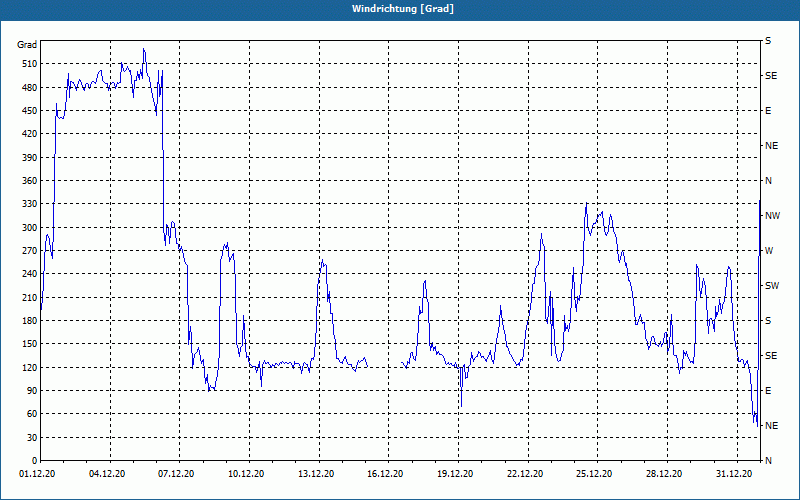The image size is (800, 500).
Task: Select the 150 axis value
Action: point(29,344)
